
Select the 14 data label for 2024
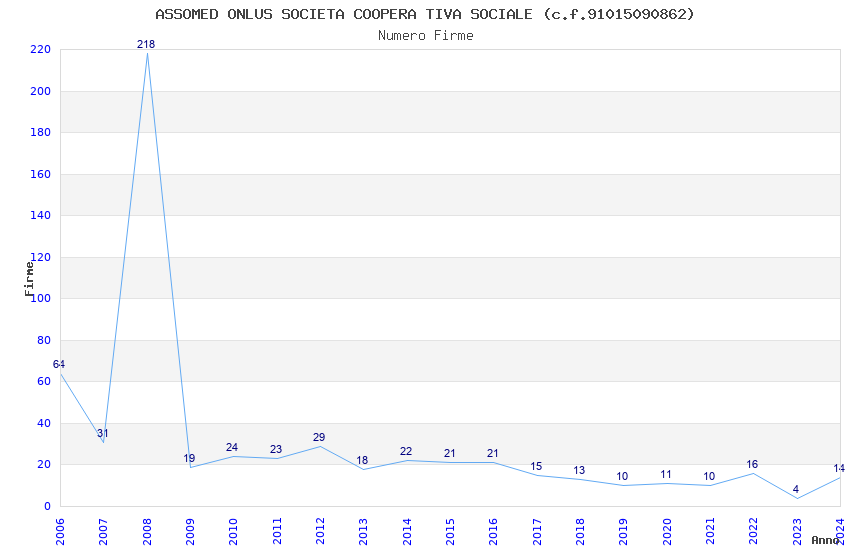point(839,468)
